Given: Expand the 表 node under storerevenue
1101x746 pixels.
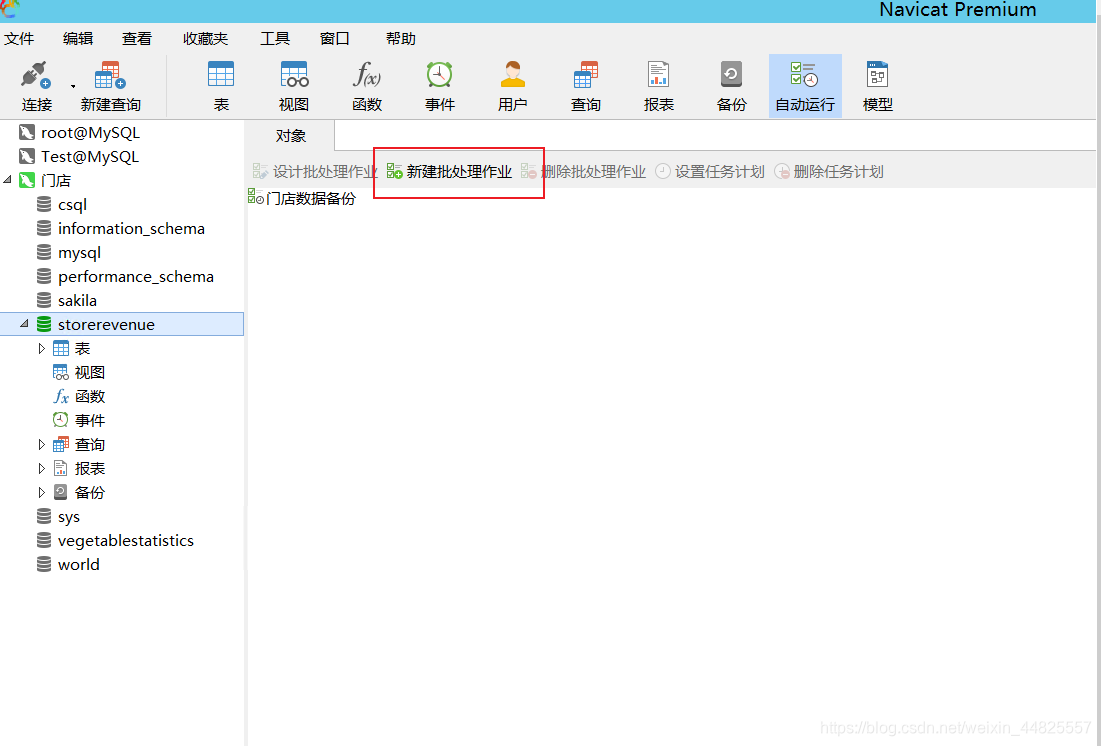Looking at the screenshot, I should coord(41,348).
